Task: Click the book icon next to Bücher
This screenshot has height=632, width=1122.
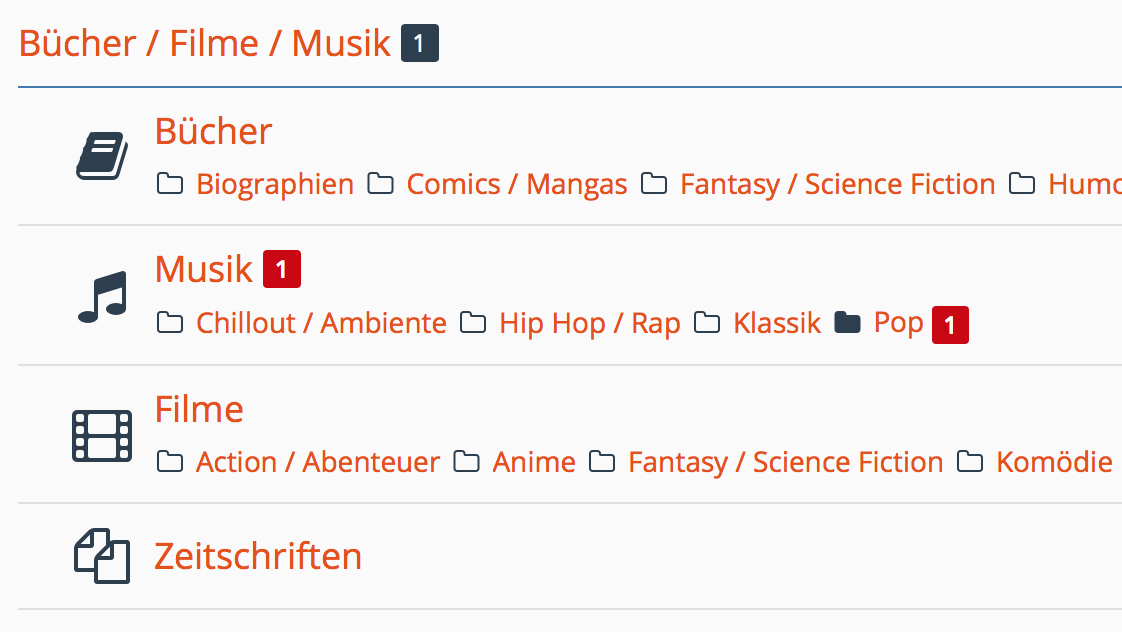Action: [x=102, y=155]
